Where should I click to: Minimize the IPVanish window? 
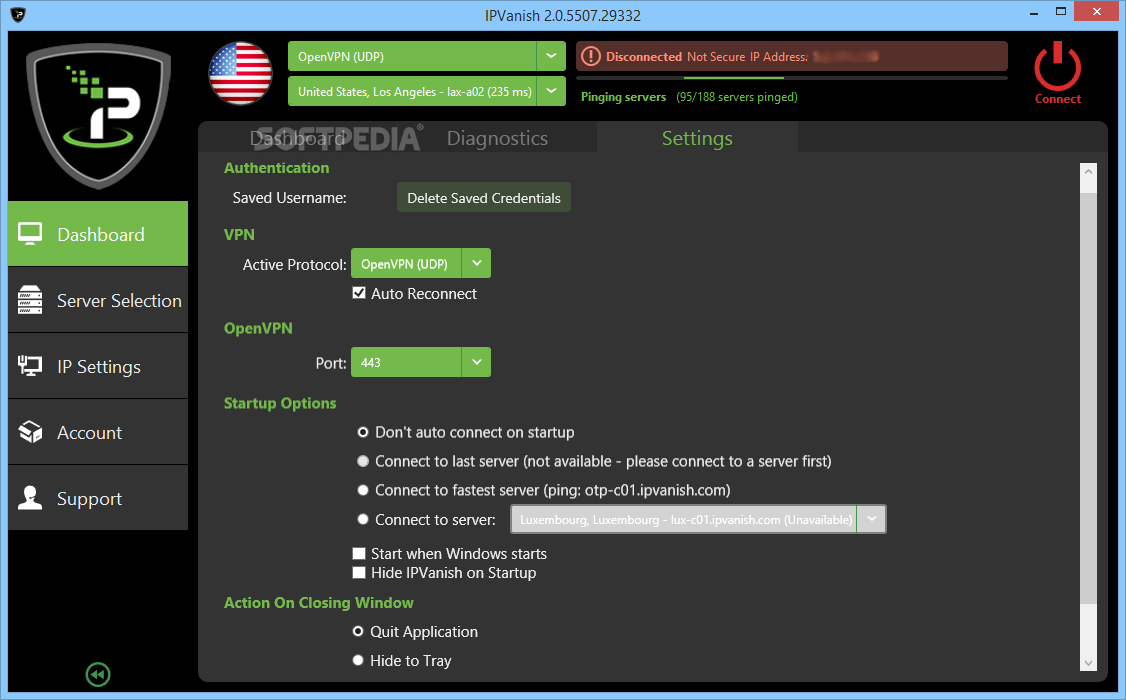pyautogui.click(x=1033, y=12)
